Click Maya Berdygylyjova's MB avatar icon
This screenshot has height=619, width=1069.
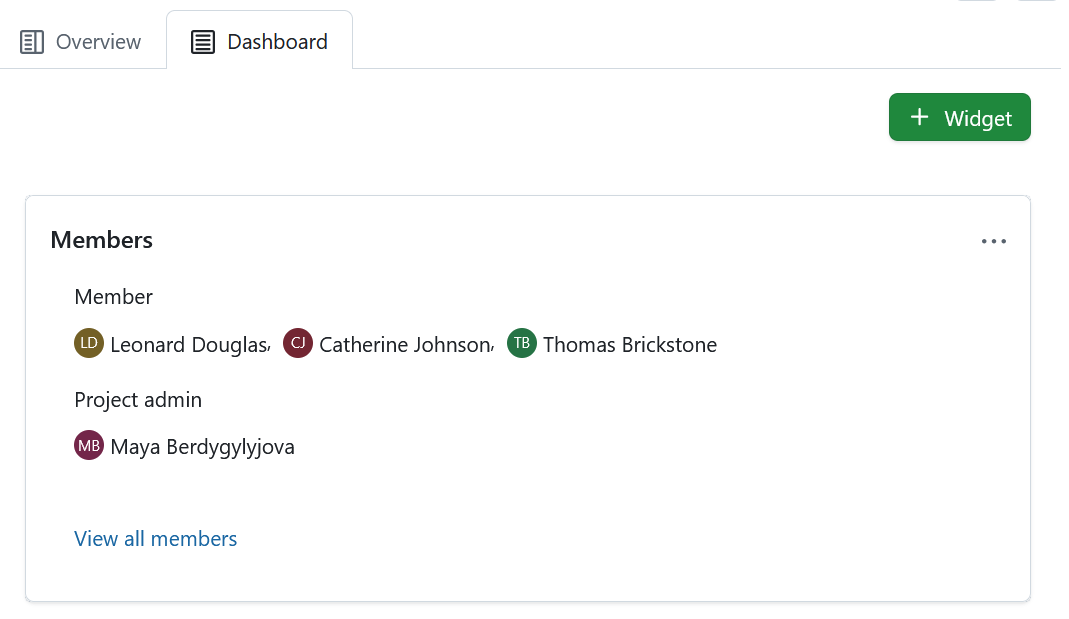click(x=89, y=445)
